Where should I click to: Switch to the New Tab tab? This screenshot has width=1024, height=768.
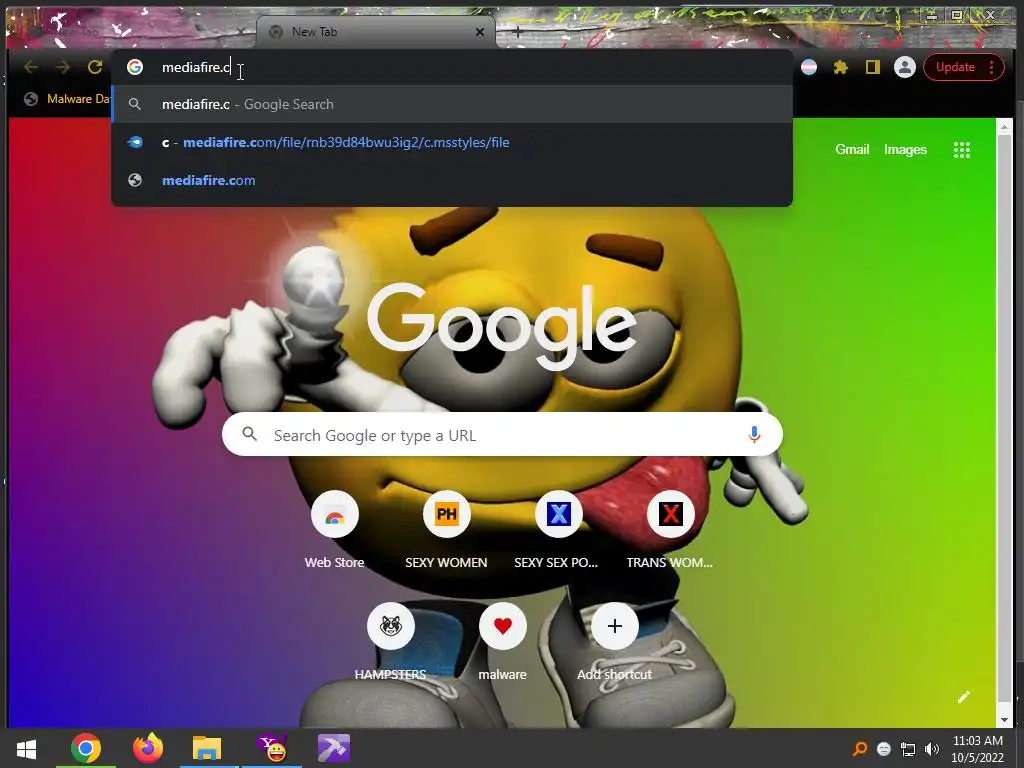pos(376,32)
